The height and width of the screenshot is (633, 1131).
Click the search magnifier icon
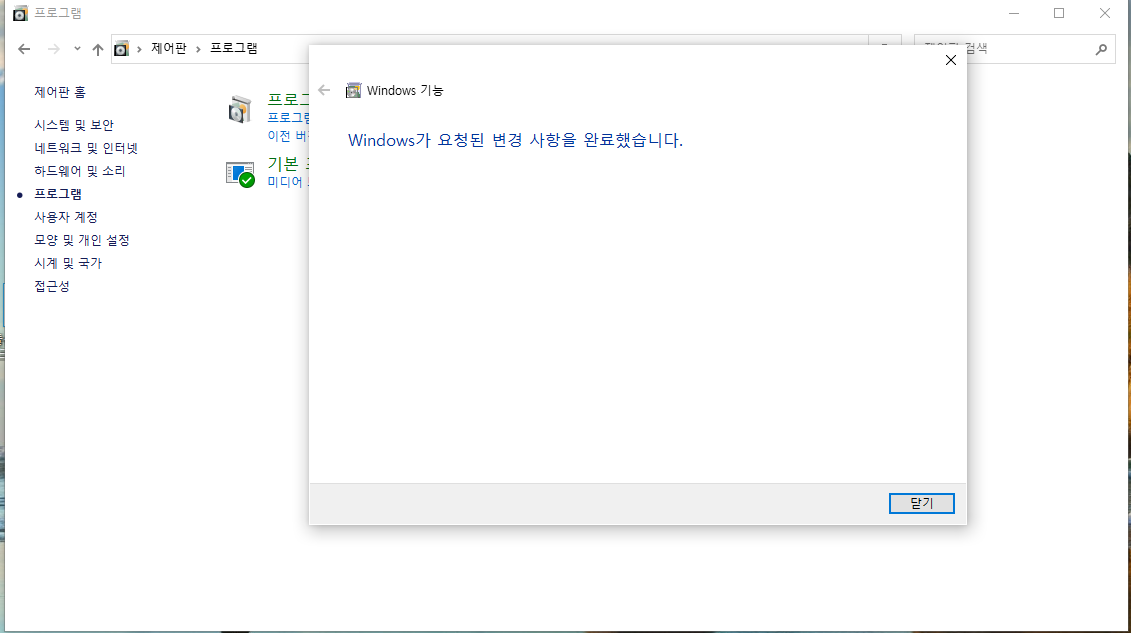pos(1101,49)
